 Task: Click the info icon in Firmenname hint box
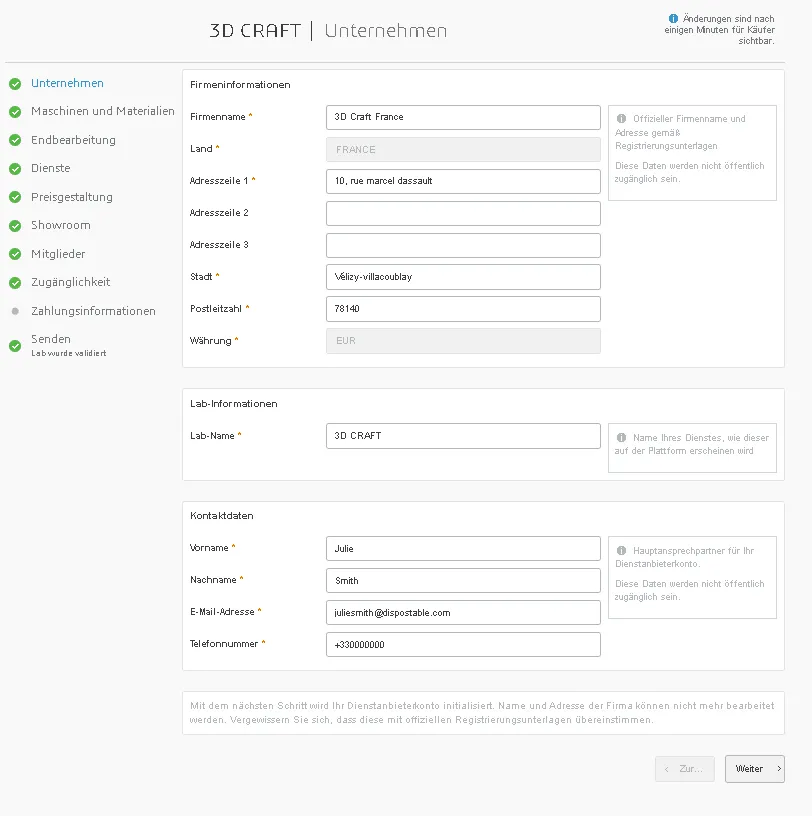pos(621,119)
